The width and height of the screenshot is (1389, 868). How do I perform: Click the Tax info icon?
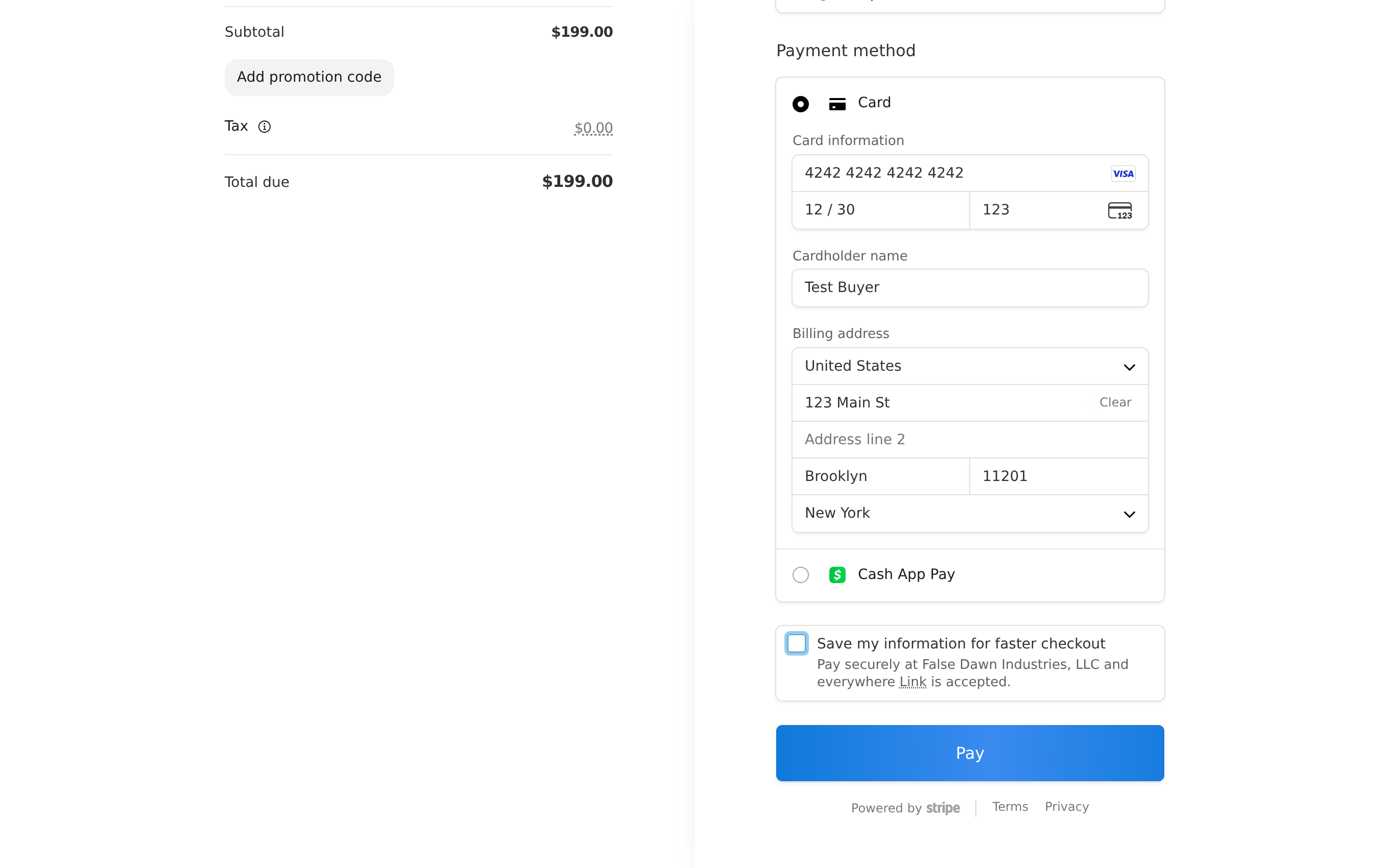[x=264, y=127]
